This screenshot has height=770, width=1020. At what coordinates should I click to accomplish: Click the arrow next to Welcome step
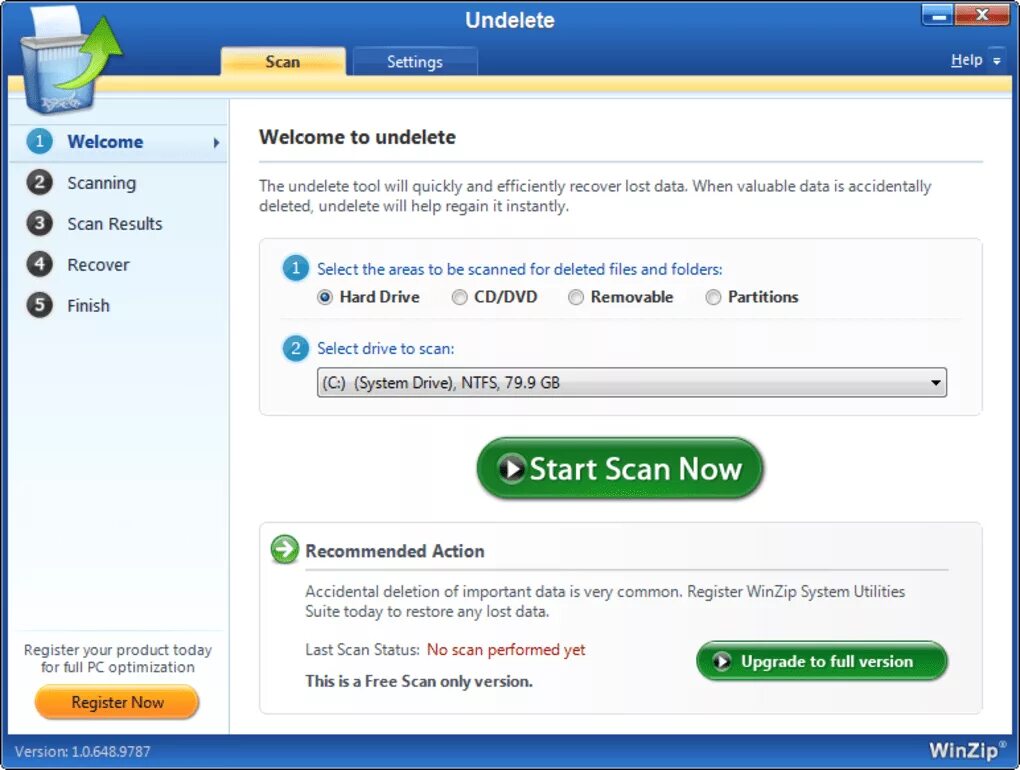coord(217,142)
